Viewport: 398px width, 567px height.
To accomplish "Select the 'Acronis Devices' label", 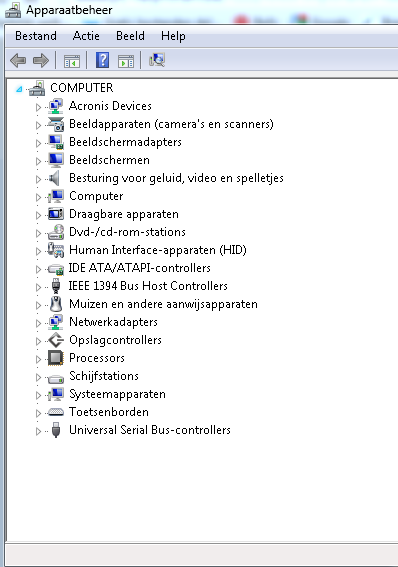I will pos(110,106).
